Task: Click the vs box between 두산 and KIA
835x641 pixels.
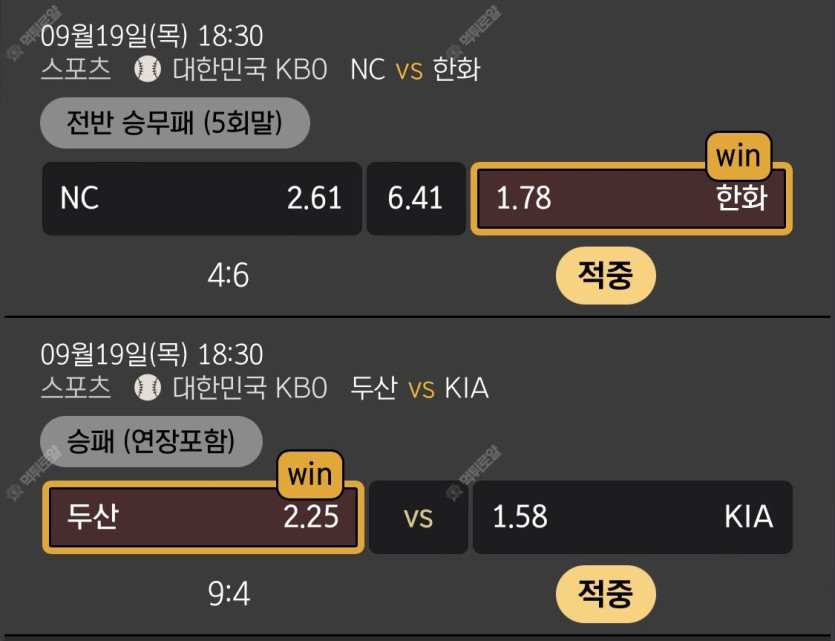Action: tap(418, 517)
